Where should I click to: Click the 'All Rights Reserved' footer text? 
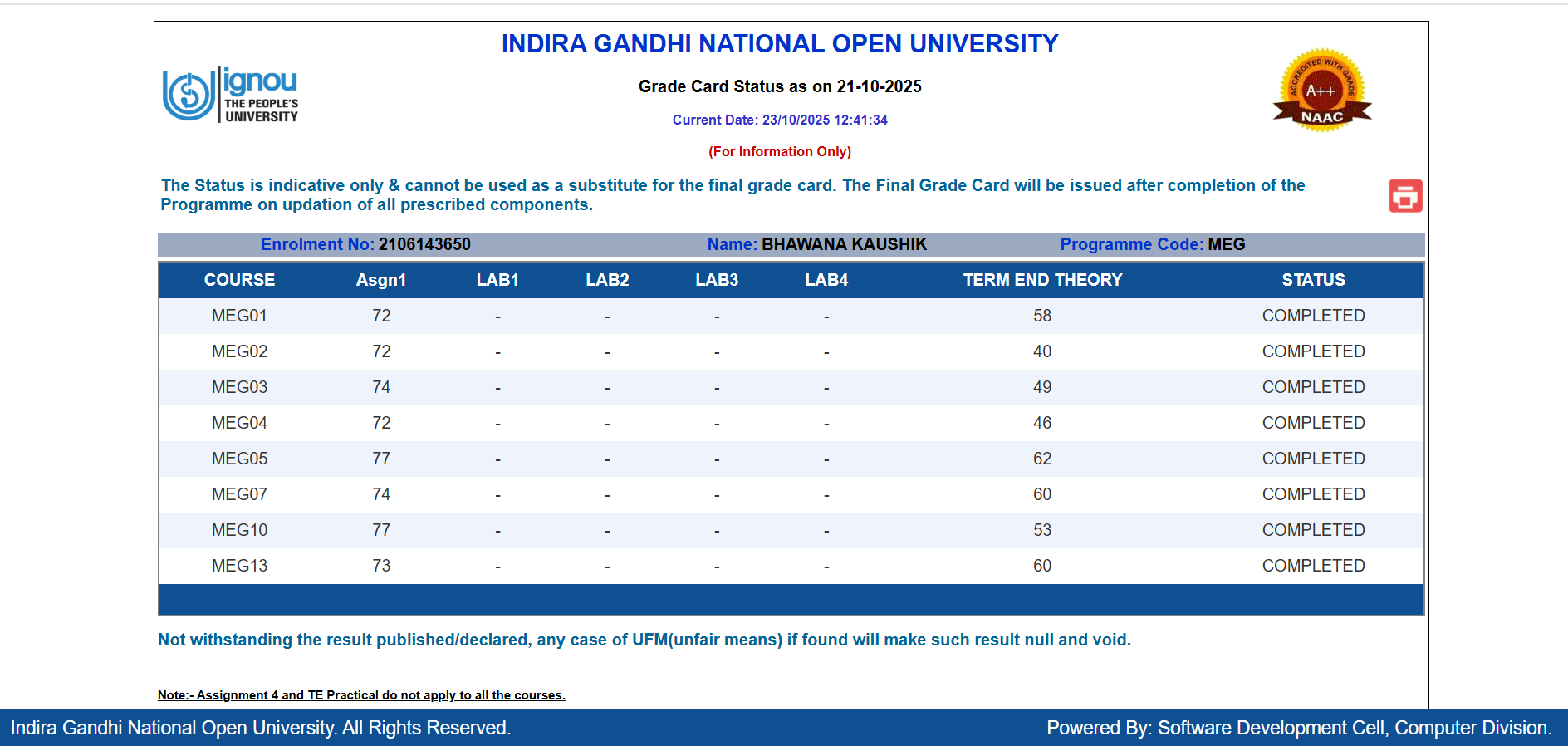[261, 728]
